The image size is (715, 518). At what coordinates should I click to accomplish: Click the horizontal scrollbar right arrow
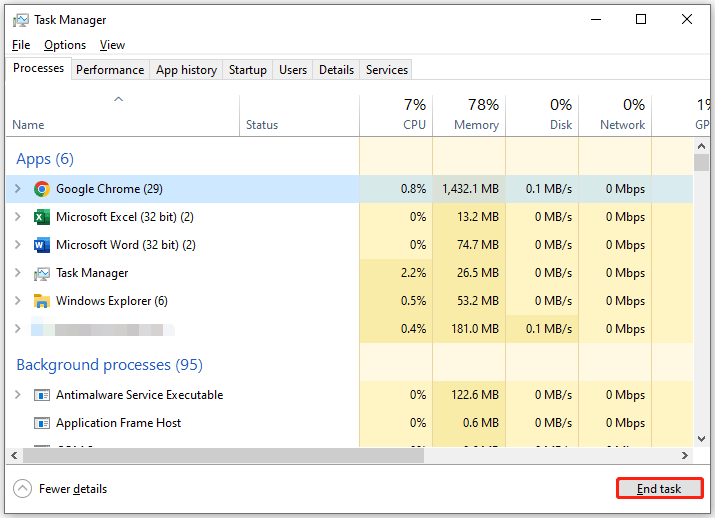pyautogui.click(x=685, y=455)
